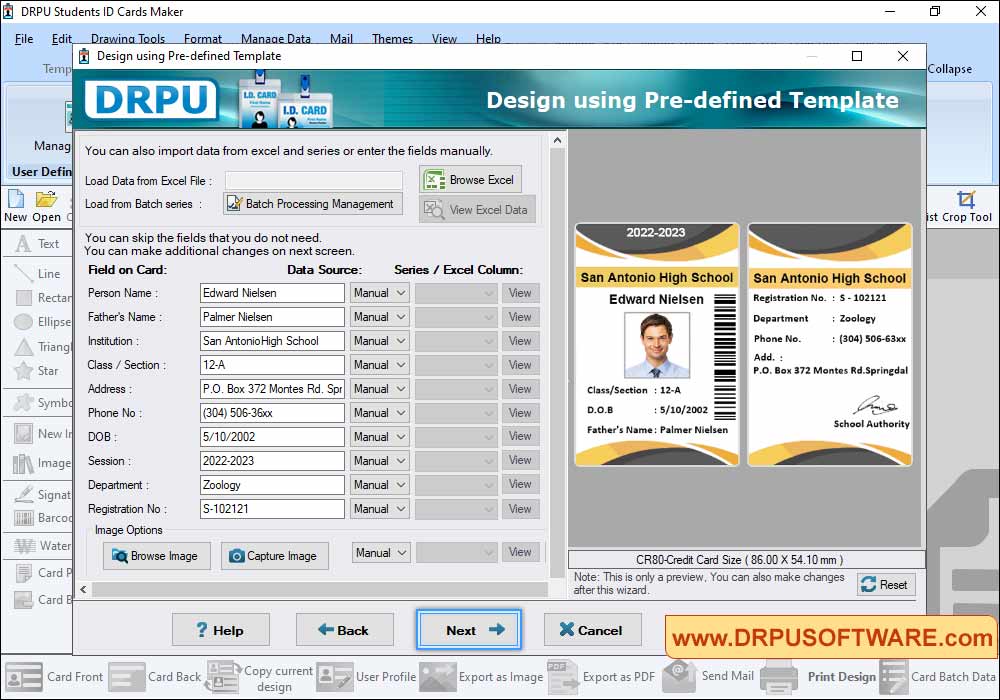Open the Help menu in the menu bar
This screenshot has height=700, width=1000.
[488, 38]
